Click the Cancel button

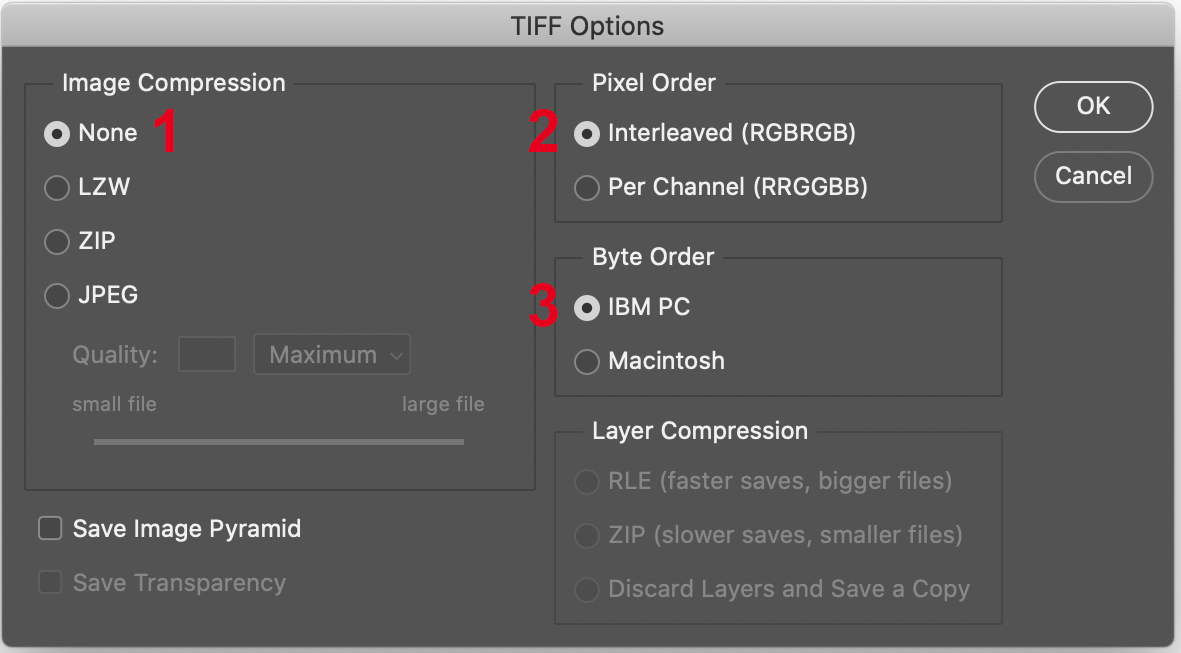click(x=1093, y=177)
